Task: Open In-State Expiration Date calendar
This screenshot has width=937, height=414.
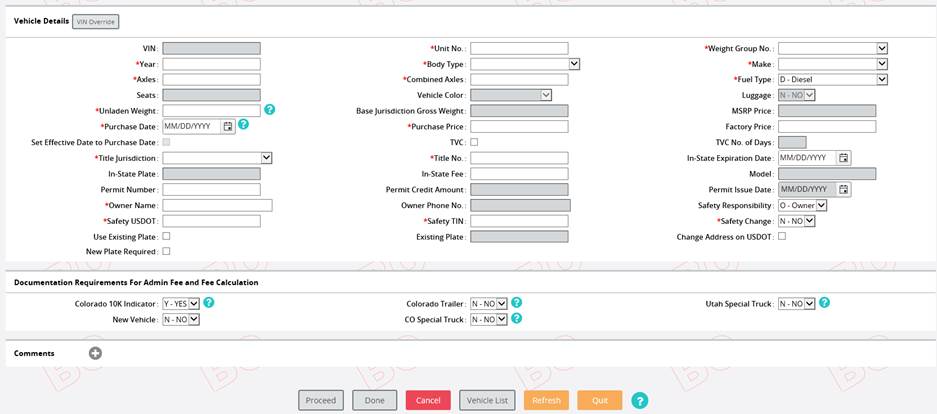Action: click(844, 158)
